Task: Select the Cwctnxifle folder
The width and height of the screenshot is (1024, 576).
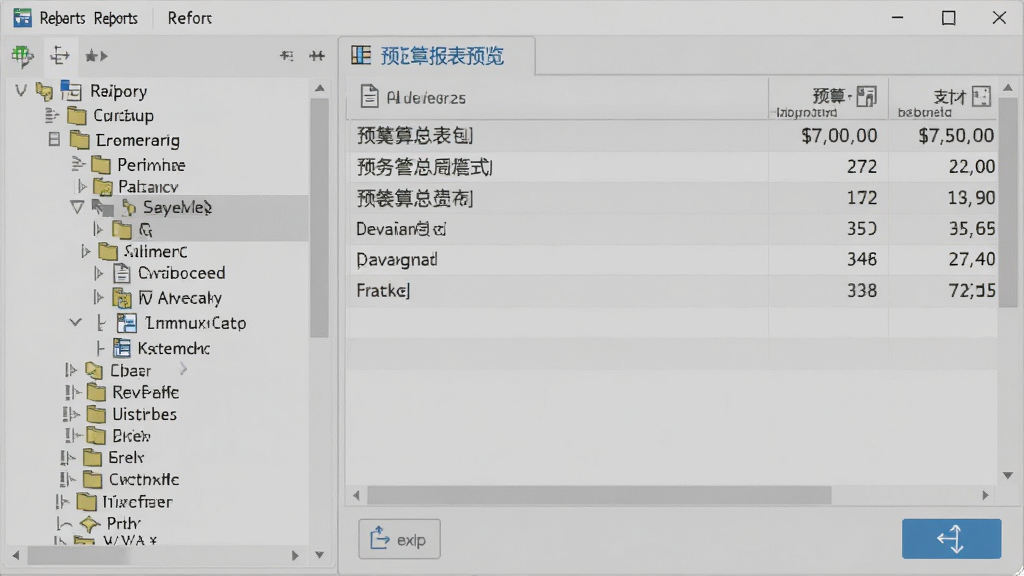Action: pyautogui.click(x=144, y=480)
